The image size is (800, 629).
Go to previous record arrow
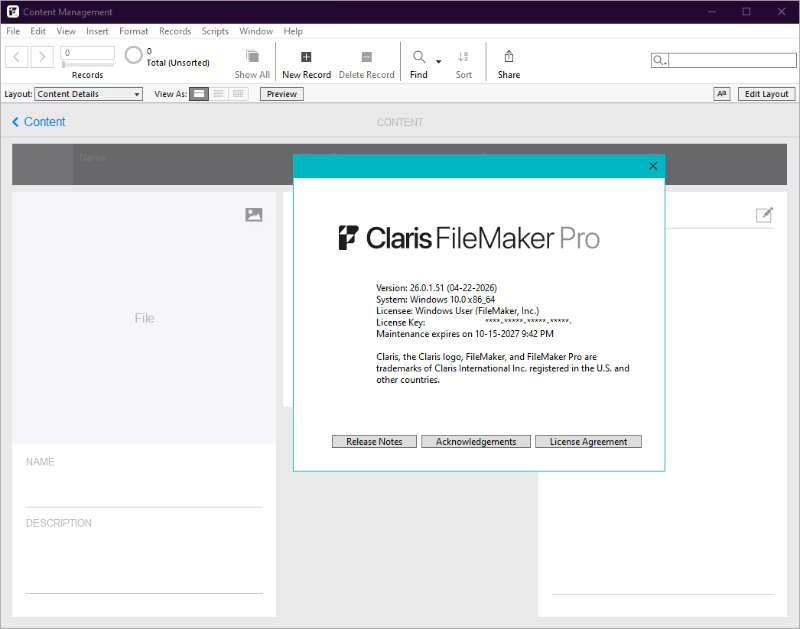coord(16,57)
